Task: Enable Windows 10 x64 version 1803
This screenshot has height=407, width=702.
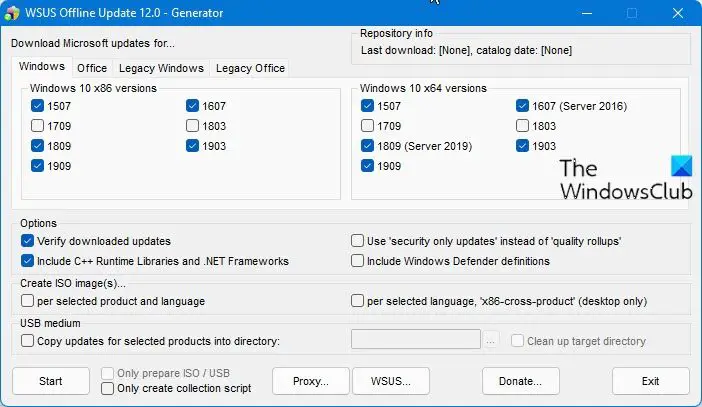Action: tap(522, 125)
